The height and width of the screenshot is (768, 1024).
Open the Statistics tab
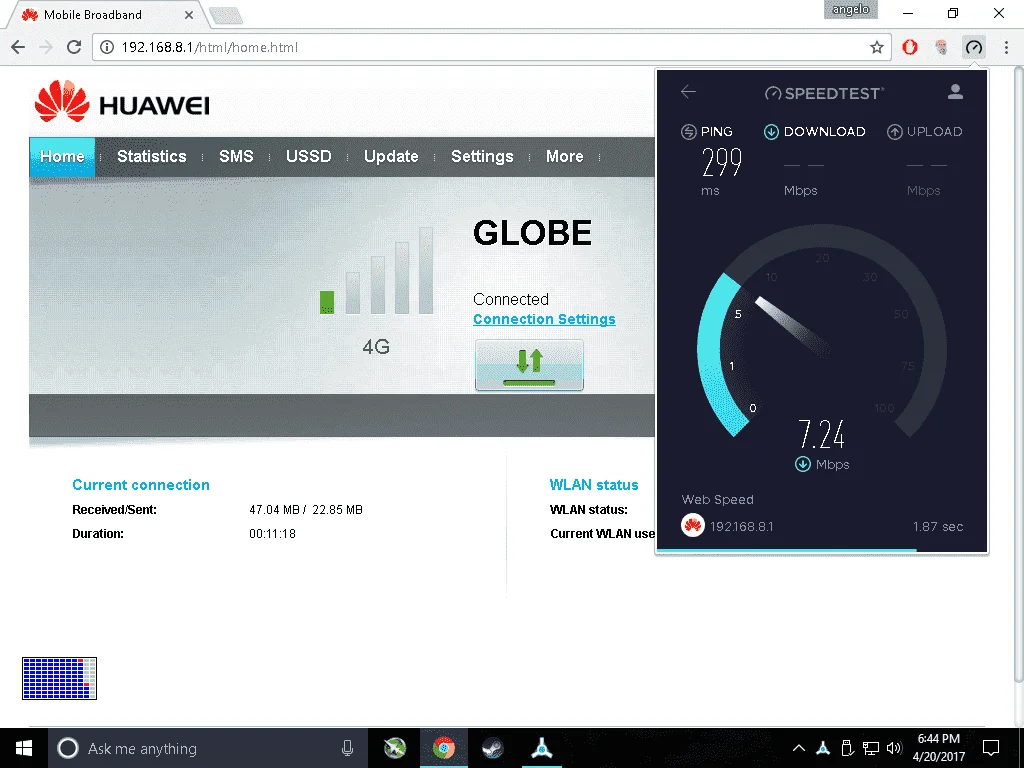click(152, 157)
